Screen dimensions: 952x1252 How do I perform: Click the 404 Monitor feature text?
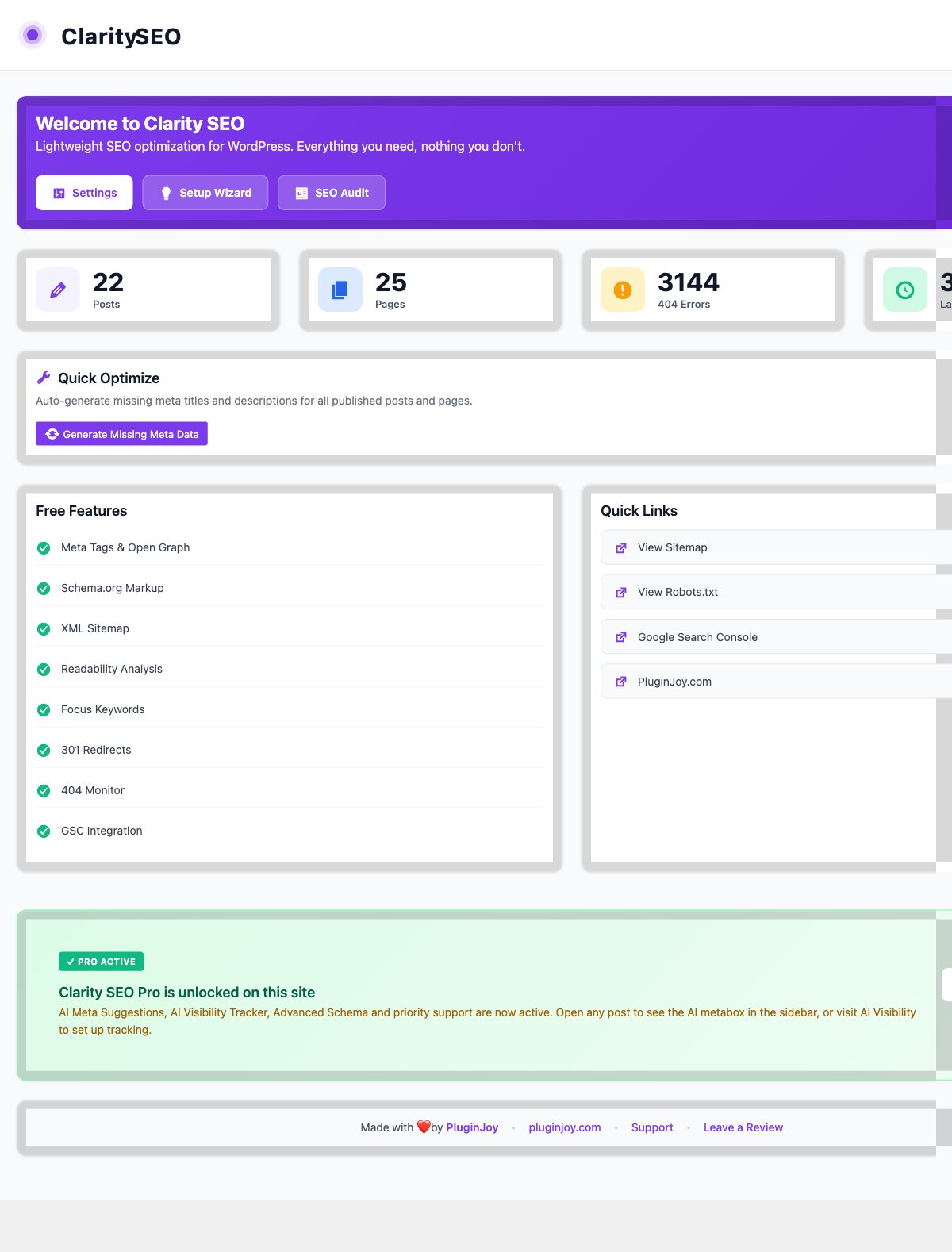click(93, 790)
